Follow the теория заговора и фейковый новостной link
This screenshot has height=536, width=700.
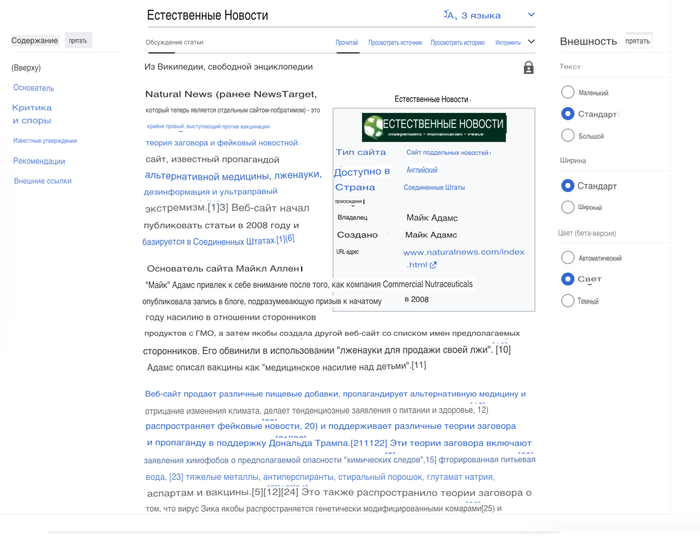[x=221, y=143]
